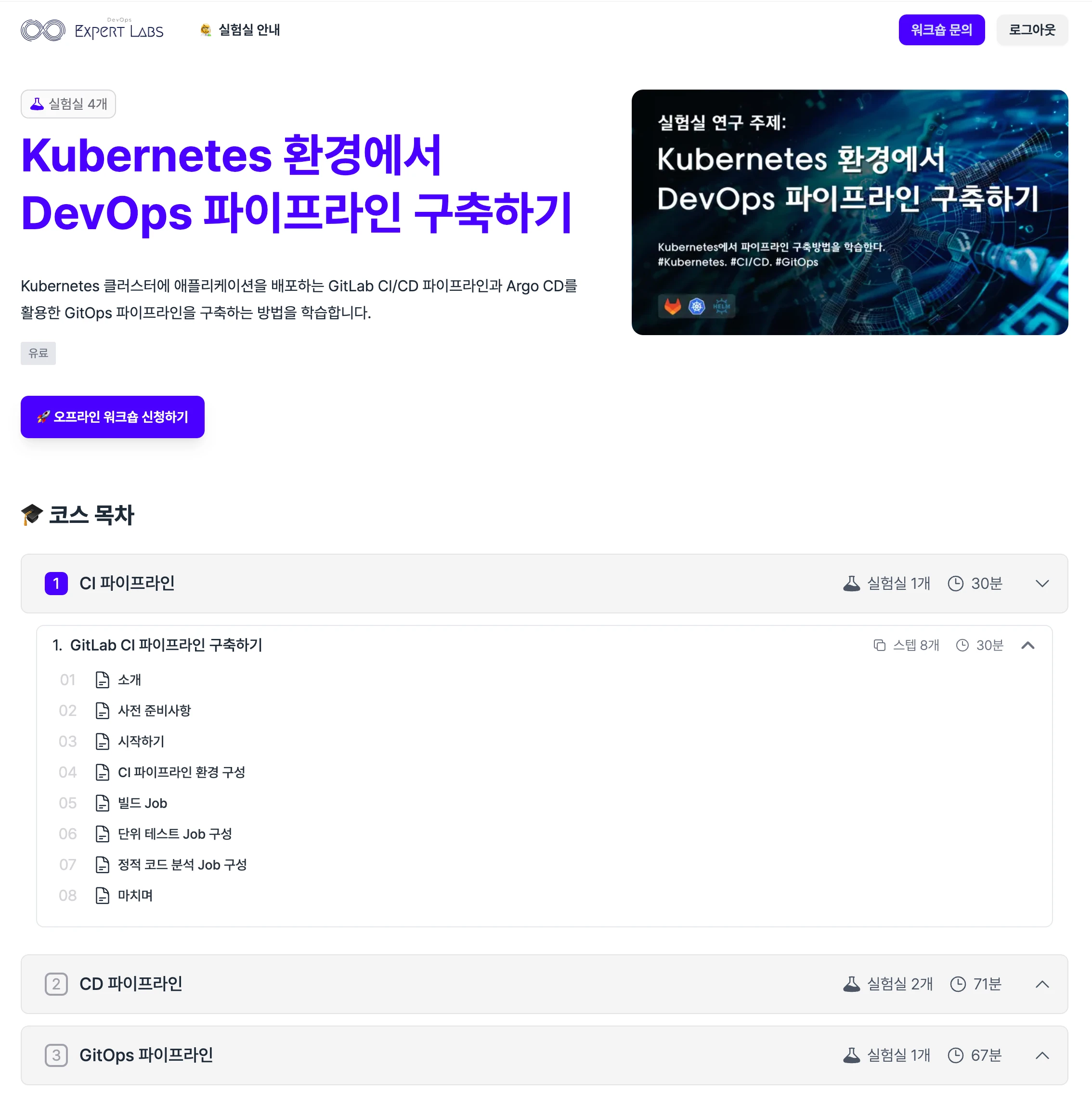
Task: Click the number 3 badge of GitOps 파이프라인
Action: pos(56,1055)
